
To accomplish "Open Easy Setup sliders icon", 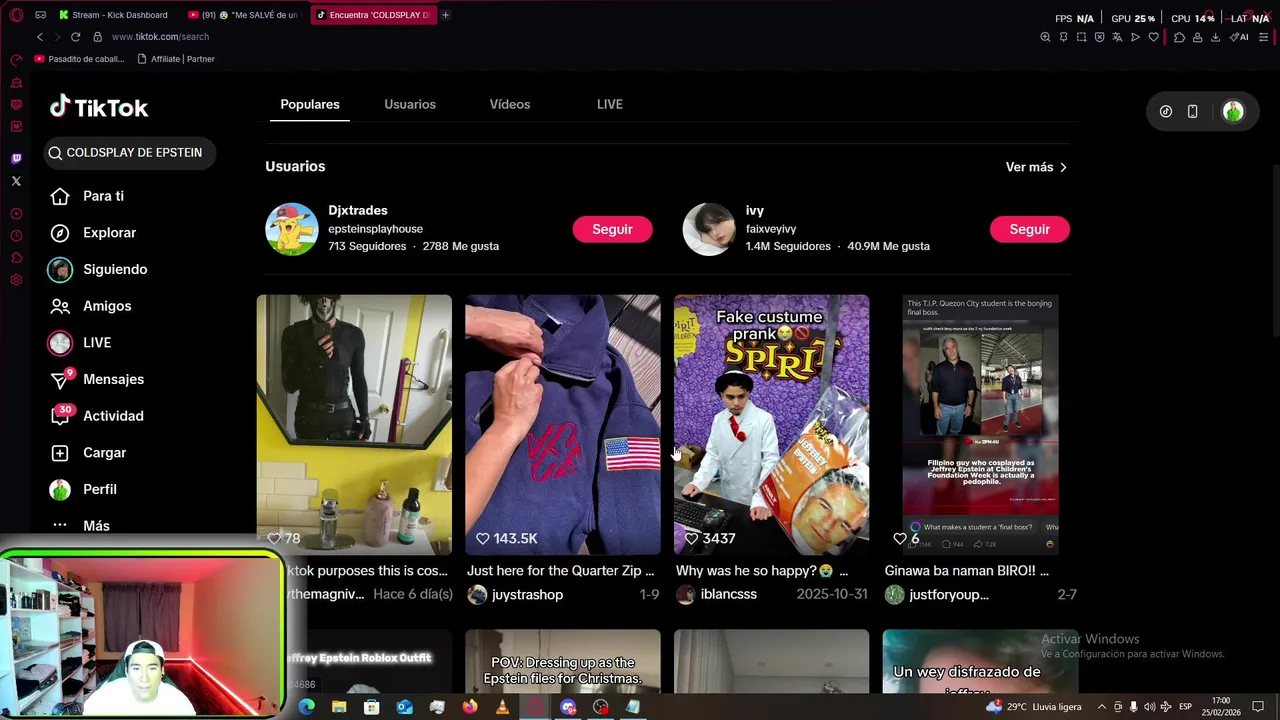I will (x=1263, y=37).
